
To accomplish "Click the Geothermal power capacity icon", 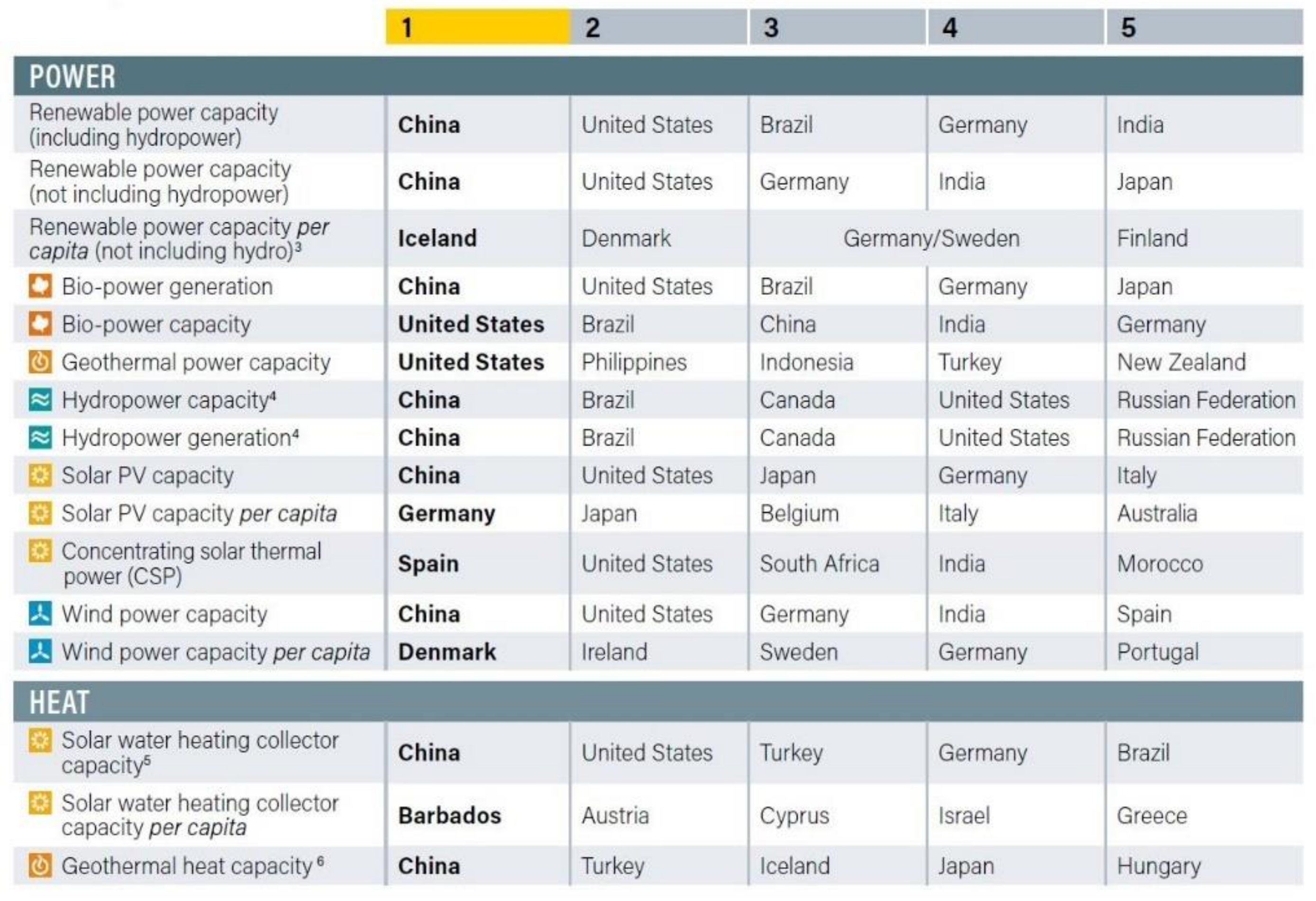I will point(40,362).
